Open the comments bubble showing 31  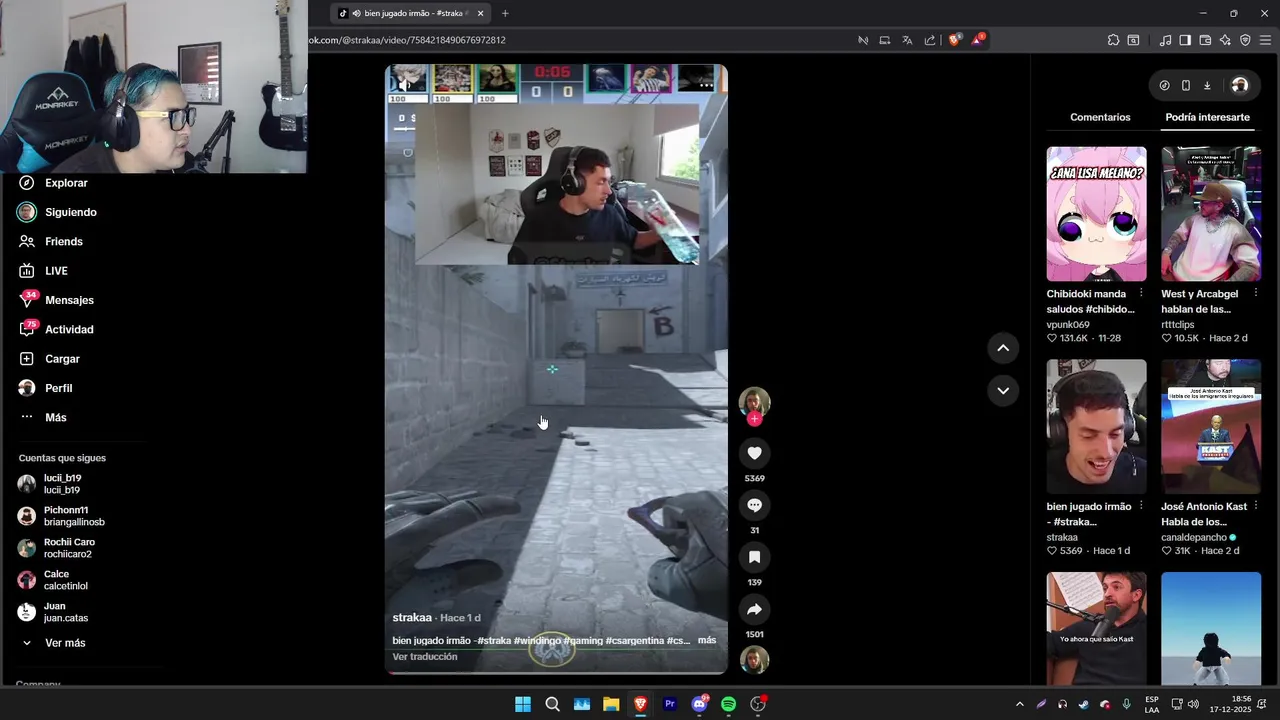754,505
